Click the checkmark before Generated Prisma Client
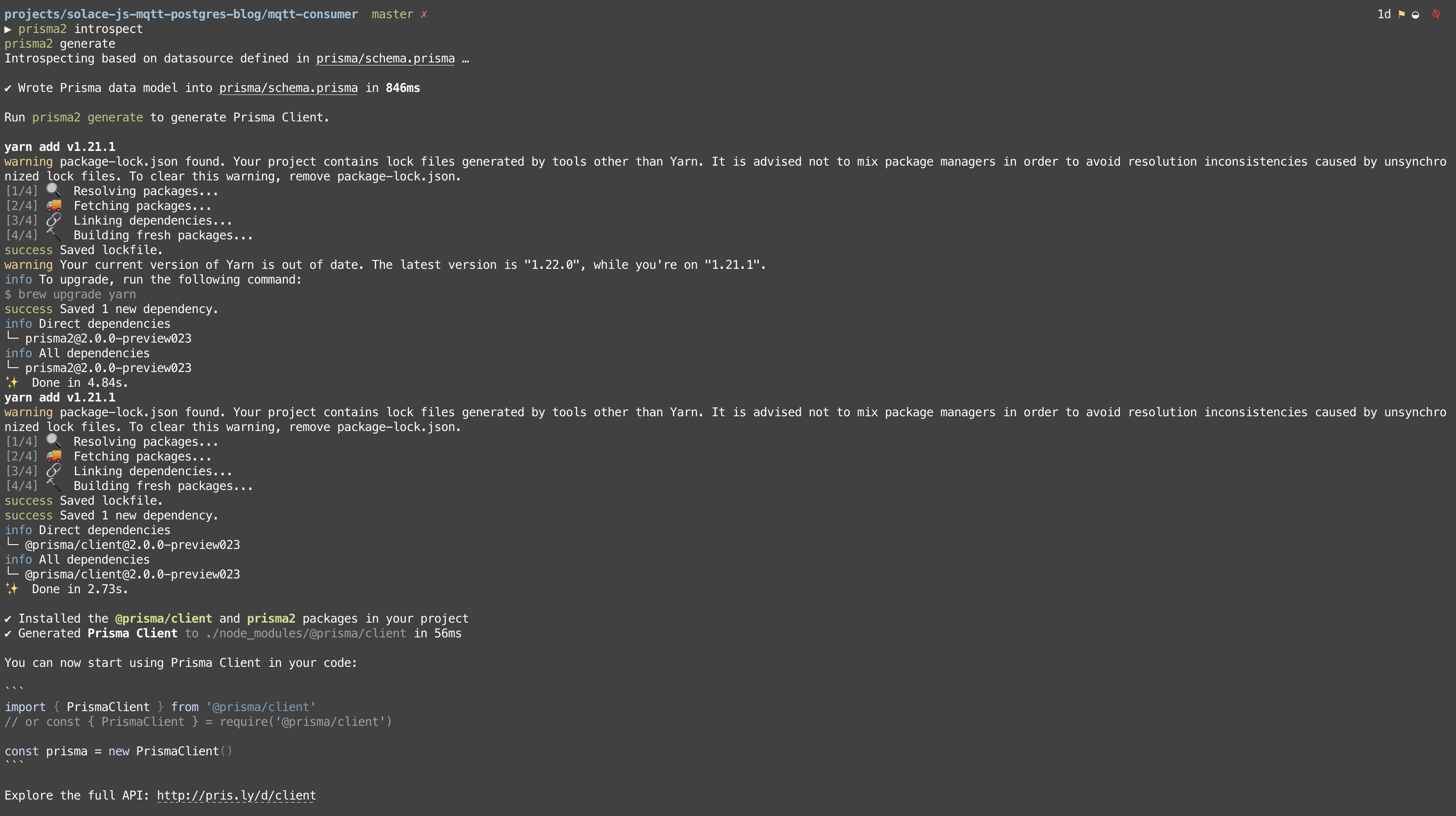 point(8,633)
